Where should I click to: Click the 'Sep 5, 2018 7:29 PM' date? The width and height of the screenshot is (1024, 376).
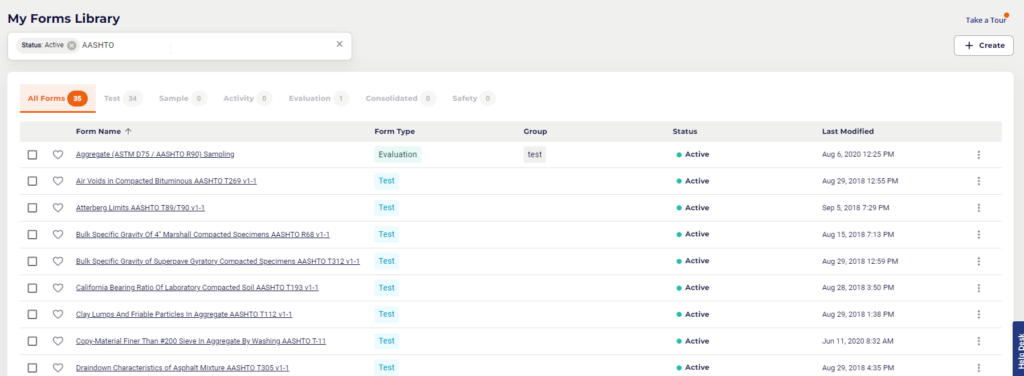click(x=855, y=208)
